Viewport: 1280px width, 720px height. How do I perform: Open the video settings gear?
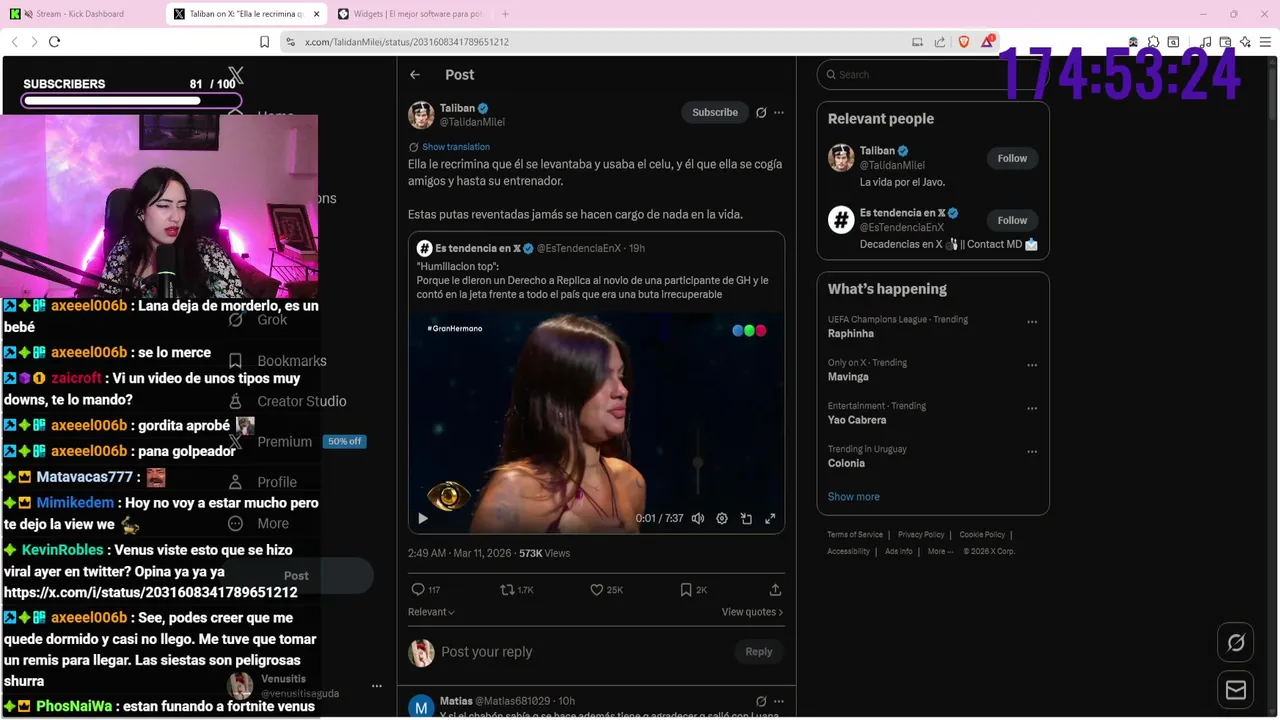pos(722,518)
